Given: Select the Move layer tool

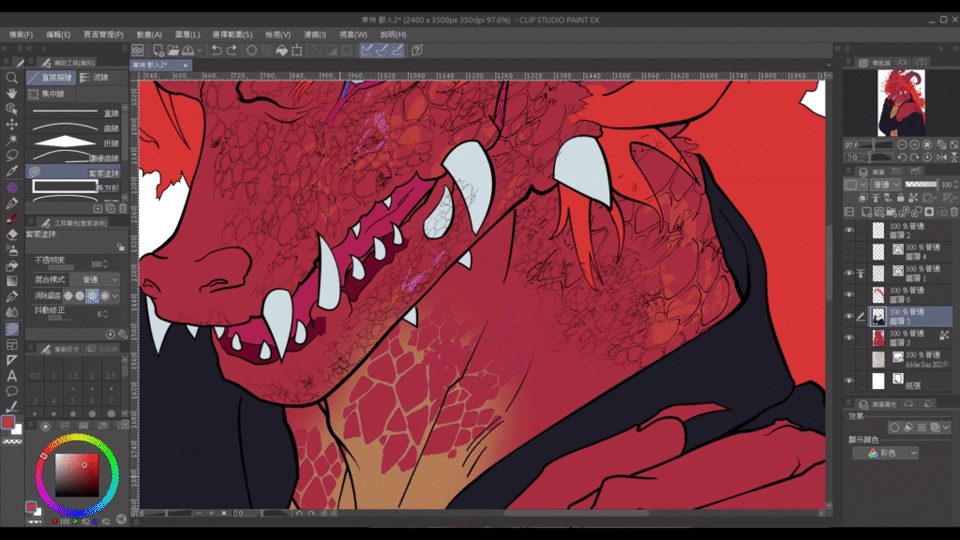Looking at the screenshot, I should (x=12, y=124).
